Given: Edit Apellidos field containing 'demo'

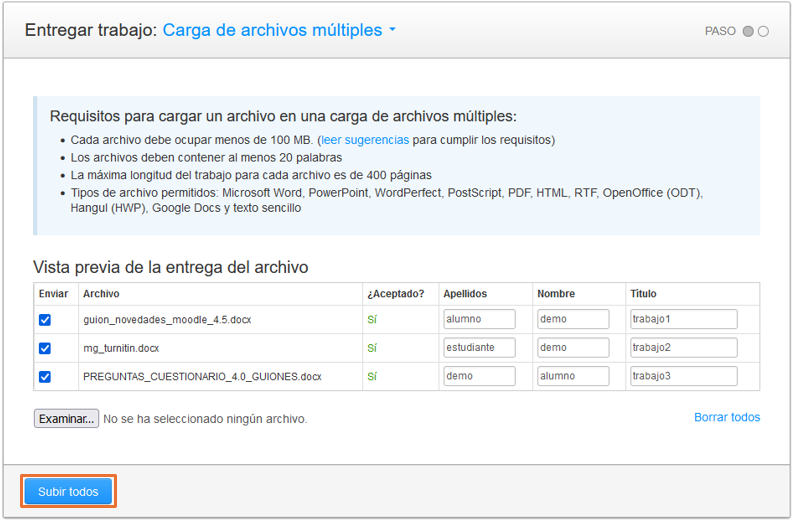Looking at the screenshot, I should (479, 376).
